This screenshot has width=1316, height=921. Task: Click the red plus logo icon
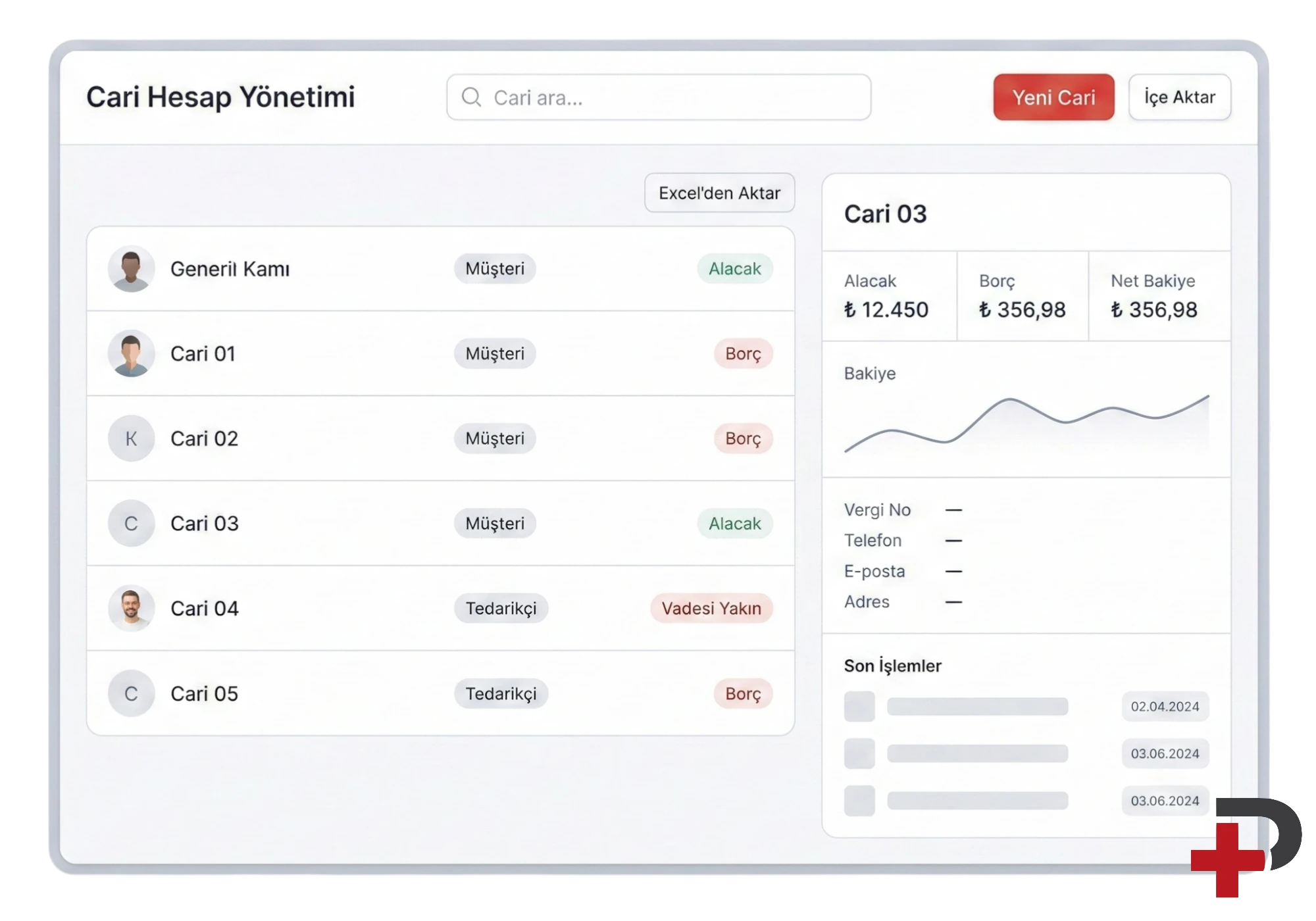(x=1228, y=859)
